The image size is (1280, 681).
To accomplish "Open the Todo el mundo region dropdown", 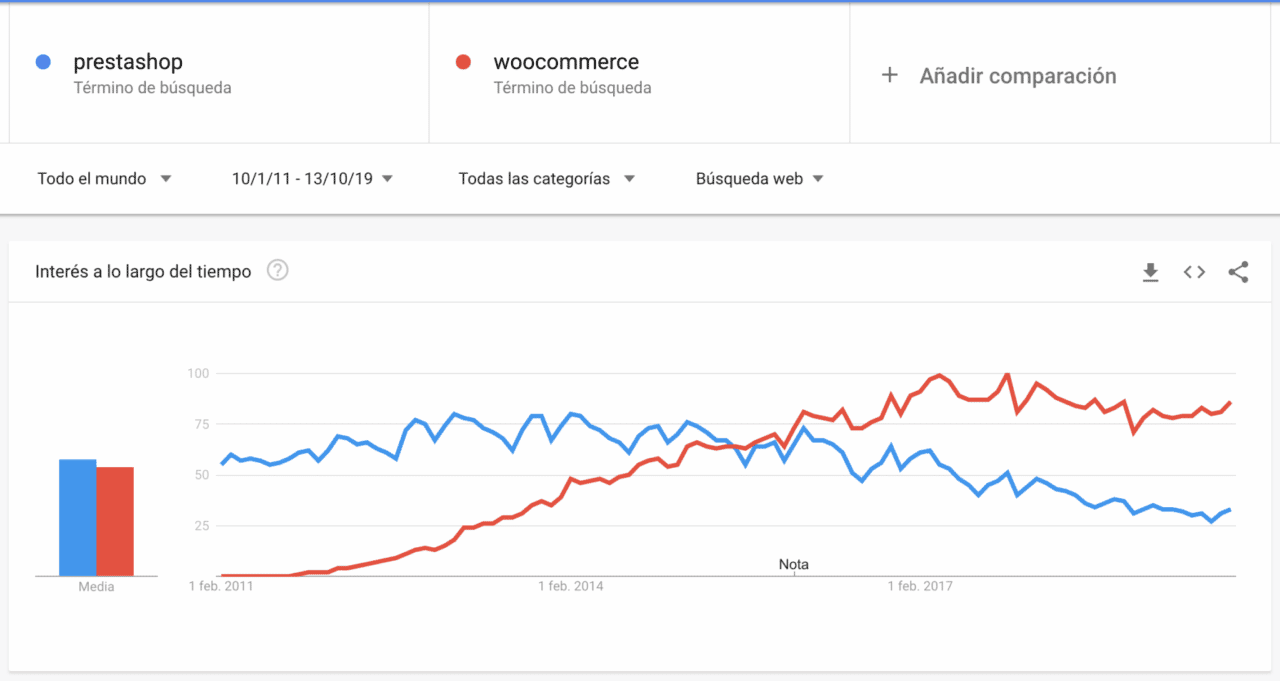I will [x=105, y=179].
